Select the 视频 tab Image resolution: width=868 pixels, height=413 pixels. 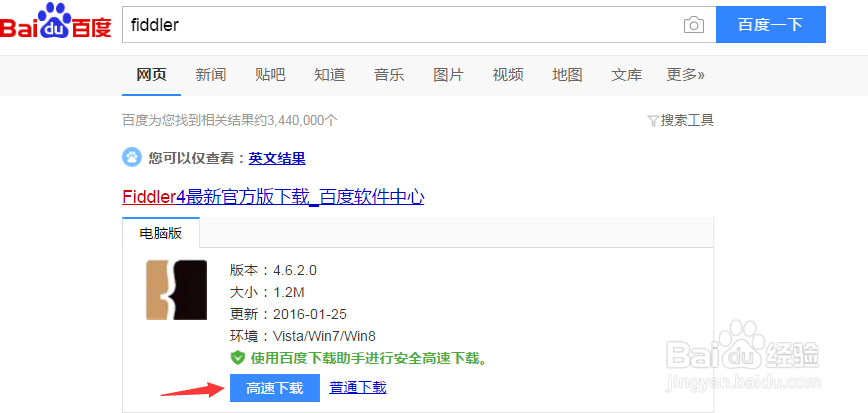coord(508,75)
